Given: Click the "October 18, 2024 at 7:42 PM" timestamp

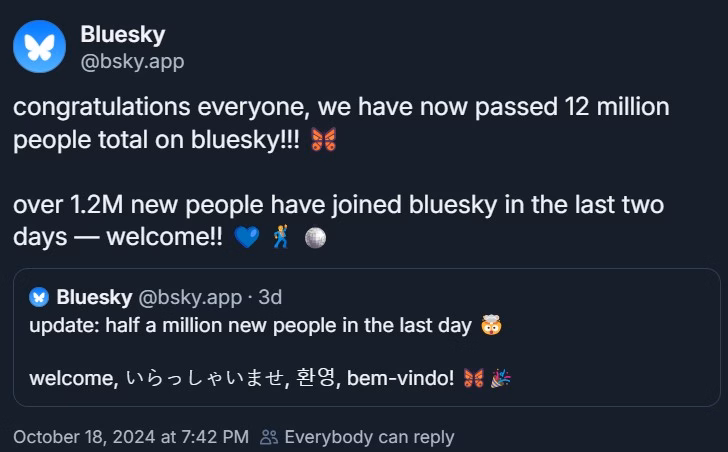Looking at the screenshot, I should pyautogui.click(x=131, y=437).
